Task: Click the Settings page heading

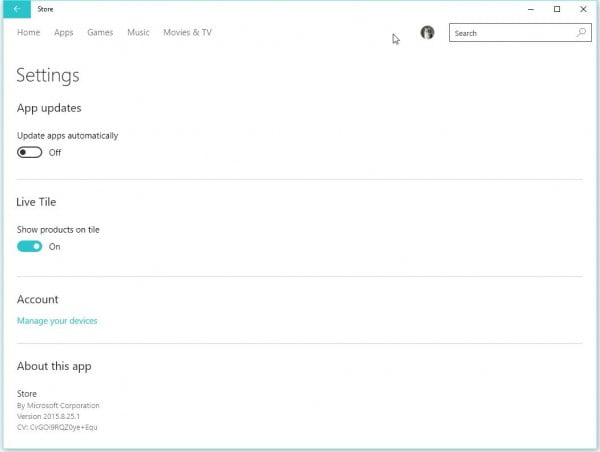Action: [48, 75]
